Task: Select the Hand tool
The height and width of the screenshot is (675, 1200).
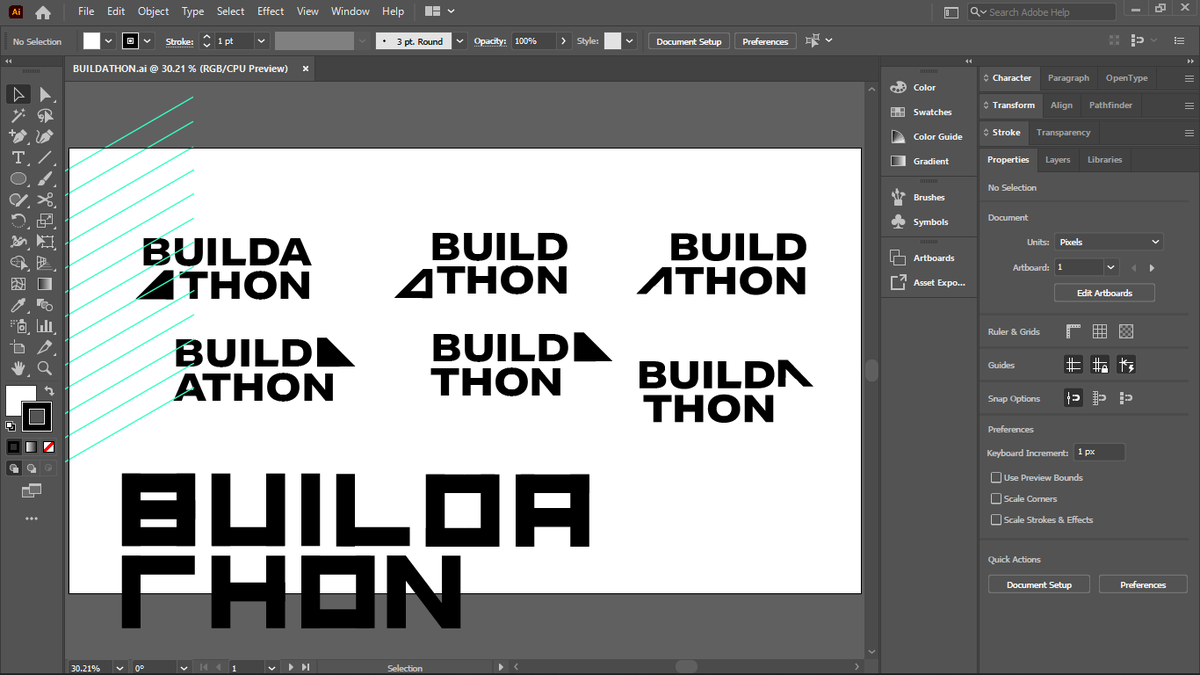Action: point(18,368)
